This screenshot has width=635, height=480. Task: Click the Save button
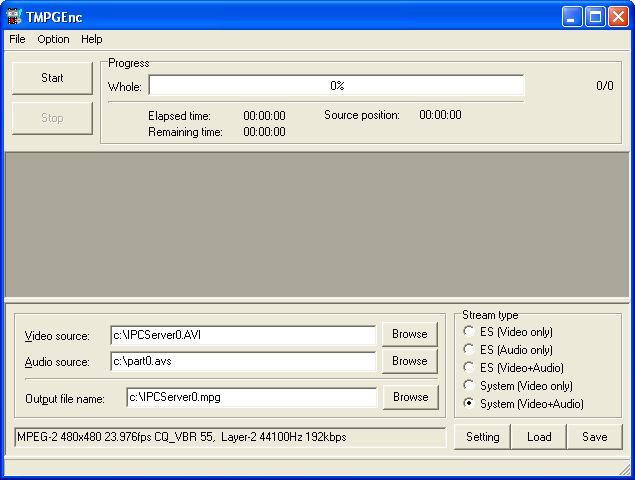595,437
